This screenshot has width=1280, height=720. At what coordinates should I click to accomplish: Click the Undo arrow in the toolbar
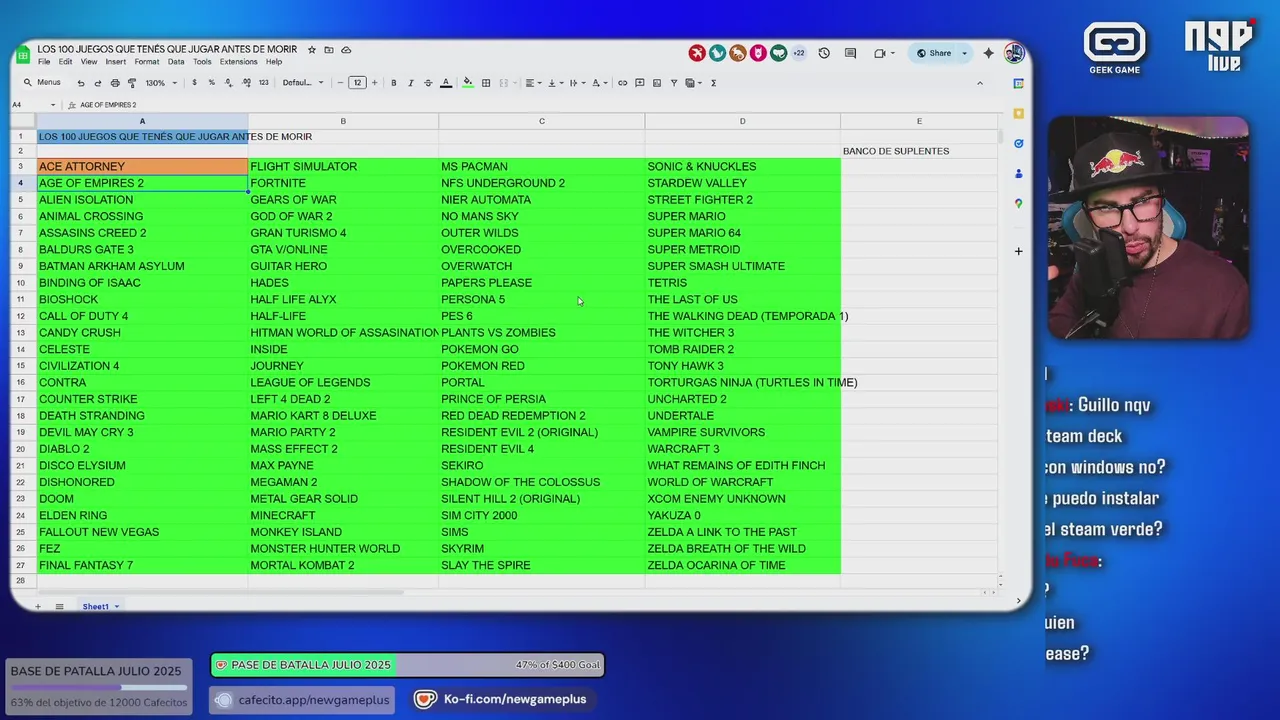click(81, 83)
